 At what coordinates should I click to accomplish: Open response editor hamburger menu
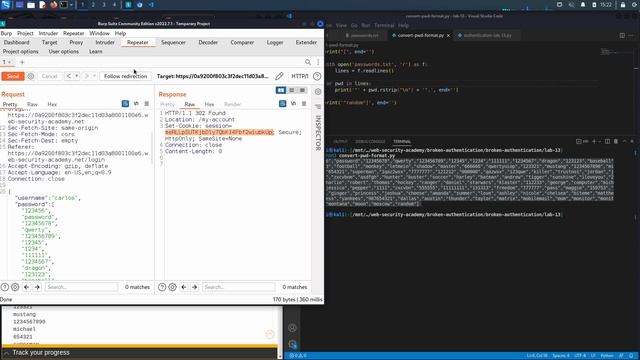[304, 104]
